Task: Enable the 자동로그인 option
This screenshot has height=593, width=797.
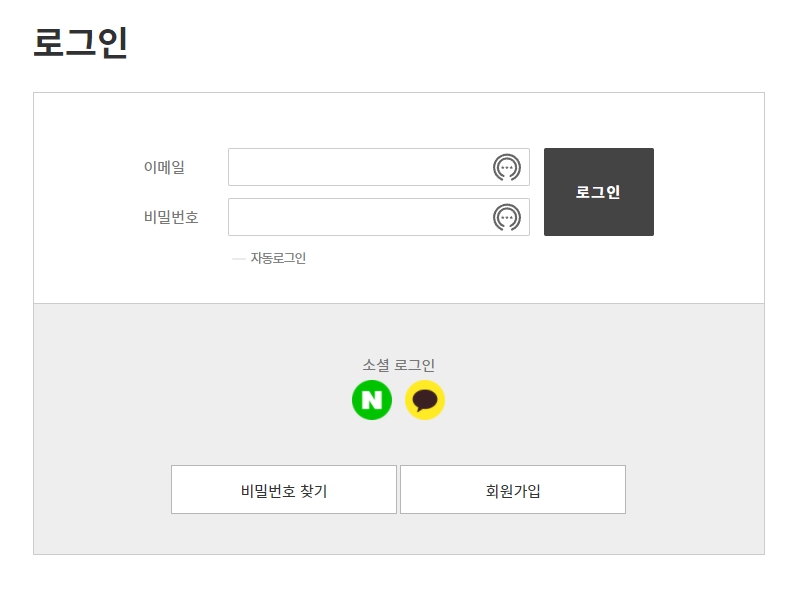Action: (x=269, y=258)
